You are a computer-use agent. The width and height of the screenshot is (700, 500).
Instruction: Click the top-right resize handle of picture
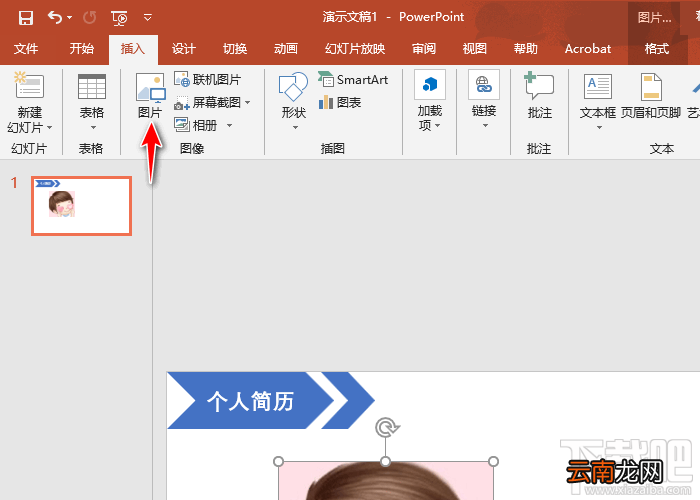coord(493,461)
